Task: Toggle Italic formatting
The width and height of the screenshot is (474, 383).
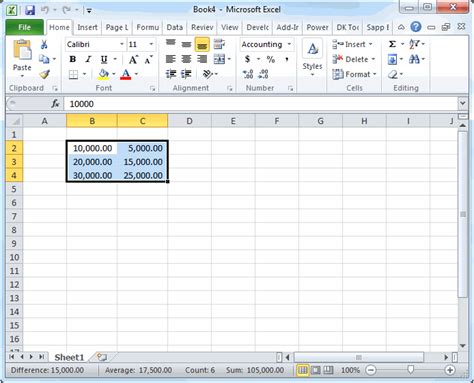Action: point(88,59)
